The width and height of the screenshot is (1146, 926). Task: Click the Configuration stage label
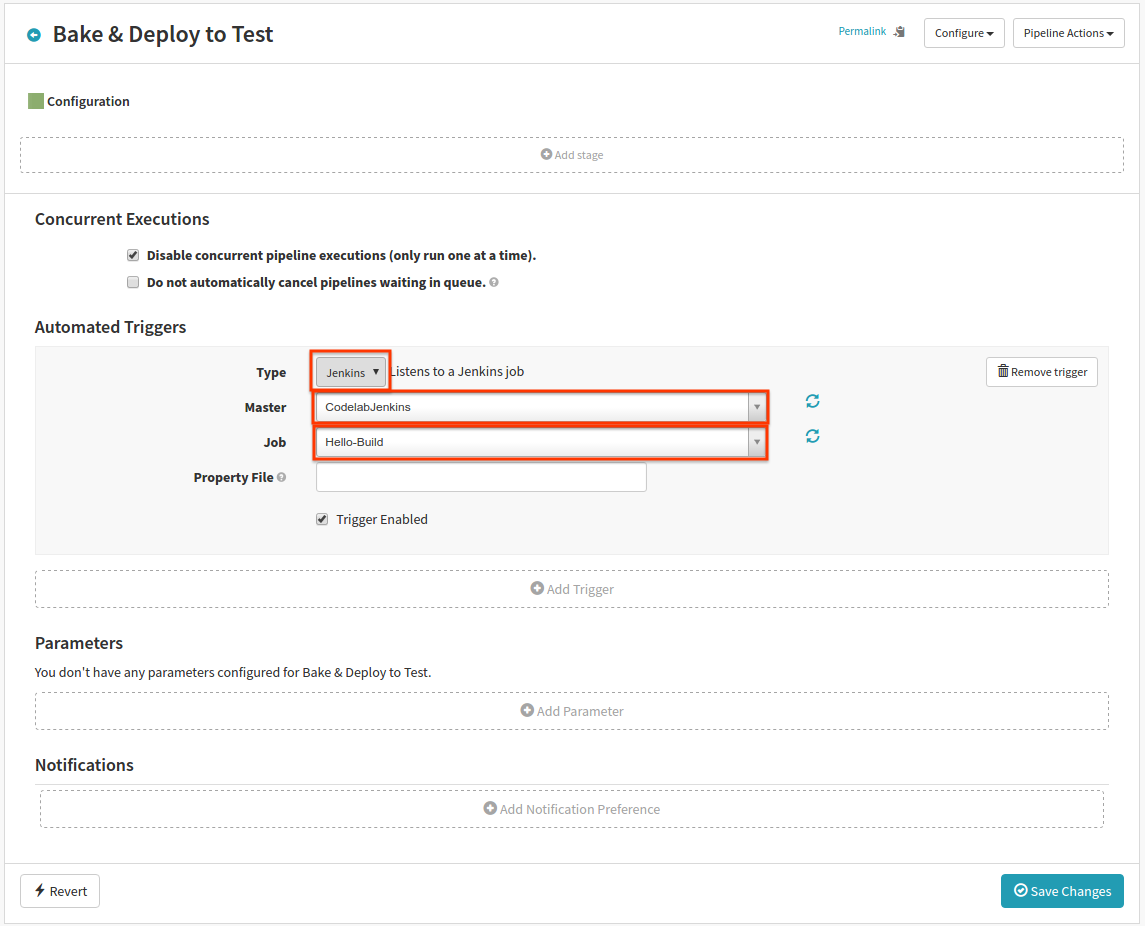(88, 102)
